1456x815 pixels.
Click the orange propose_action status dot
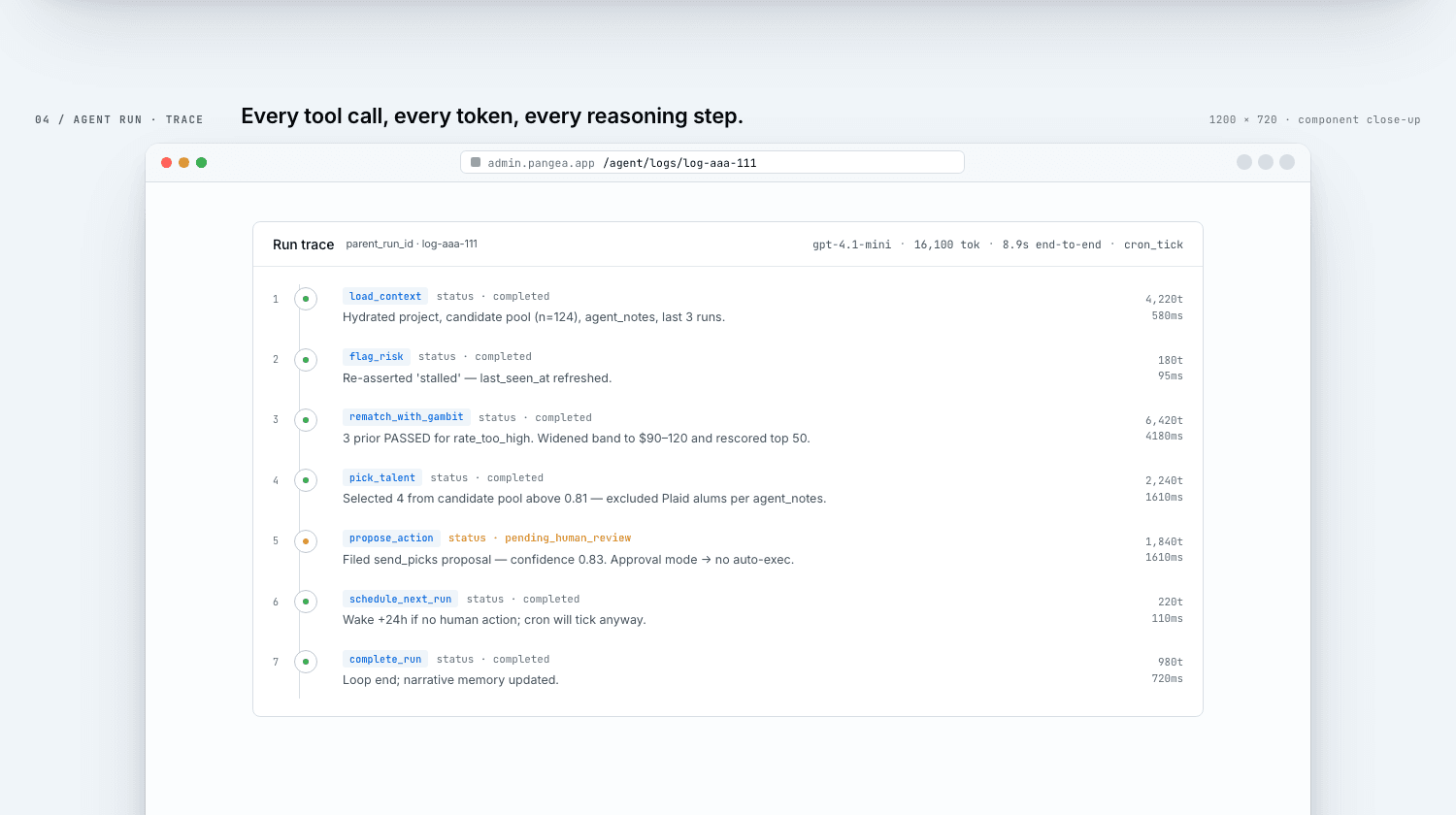tap(306, 541)
